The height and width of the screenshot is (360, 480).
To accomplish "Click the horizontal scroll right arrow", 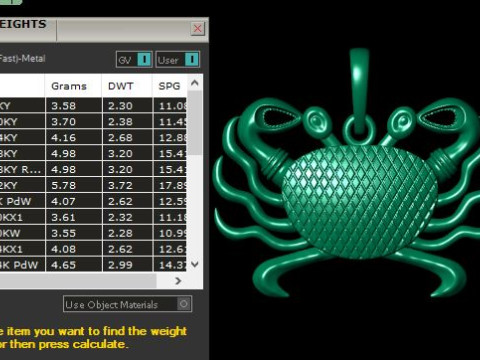I will 178,281.
